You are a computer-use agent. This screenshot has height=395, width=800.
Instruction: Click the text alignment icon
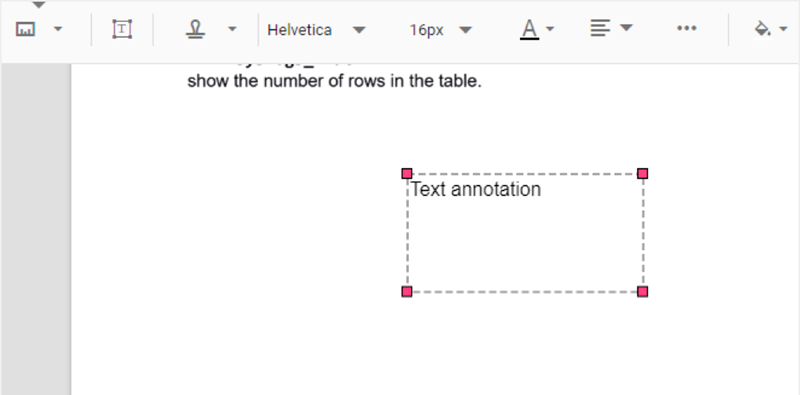(x=601, y=28)
